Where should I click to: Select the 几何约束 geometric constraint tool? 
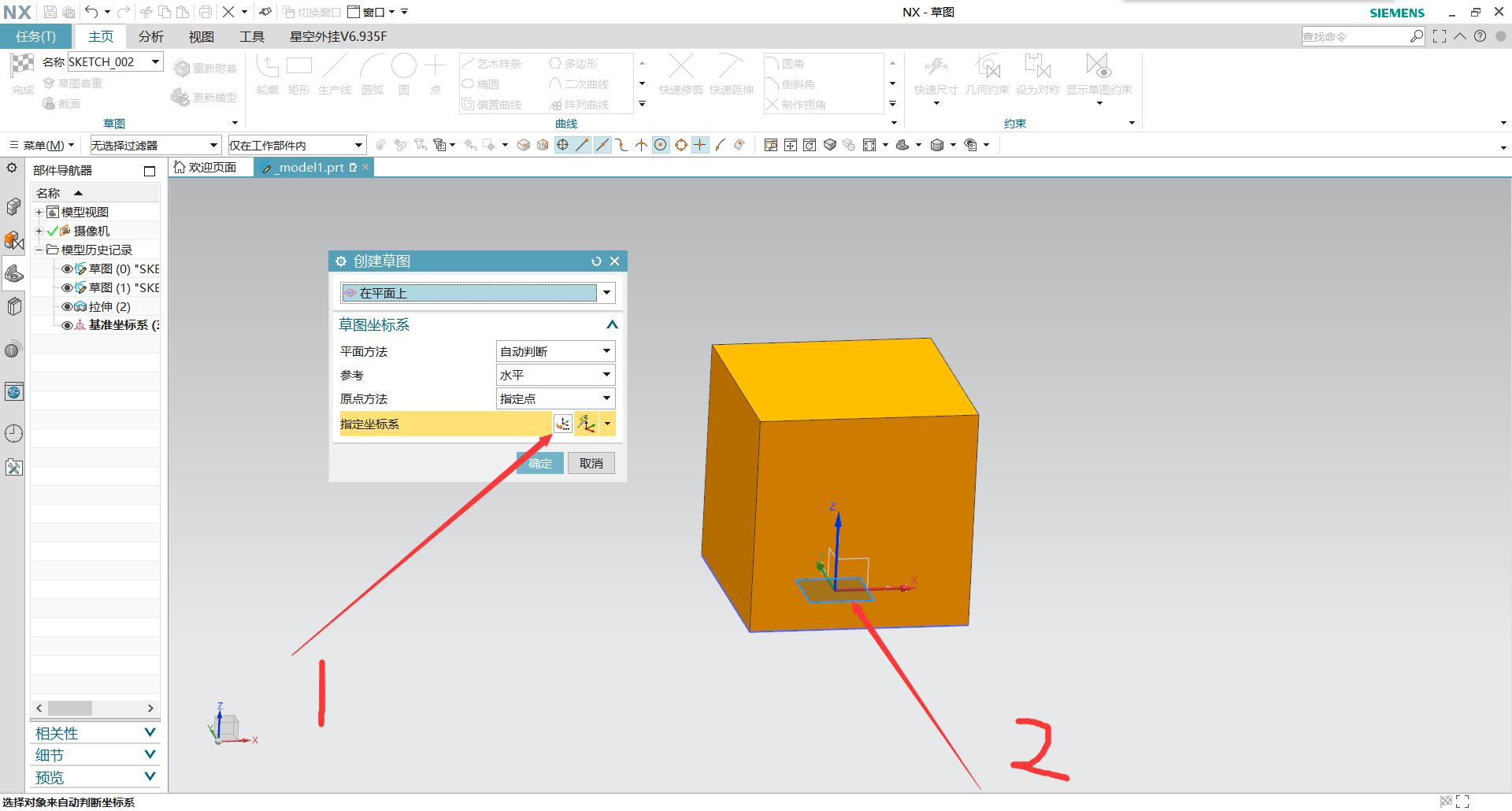(x=987, y=67)
